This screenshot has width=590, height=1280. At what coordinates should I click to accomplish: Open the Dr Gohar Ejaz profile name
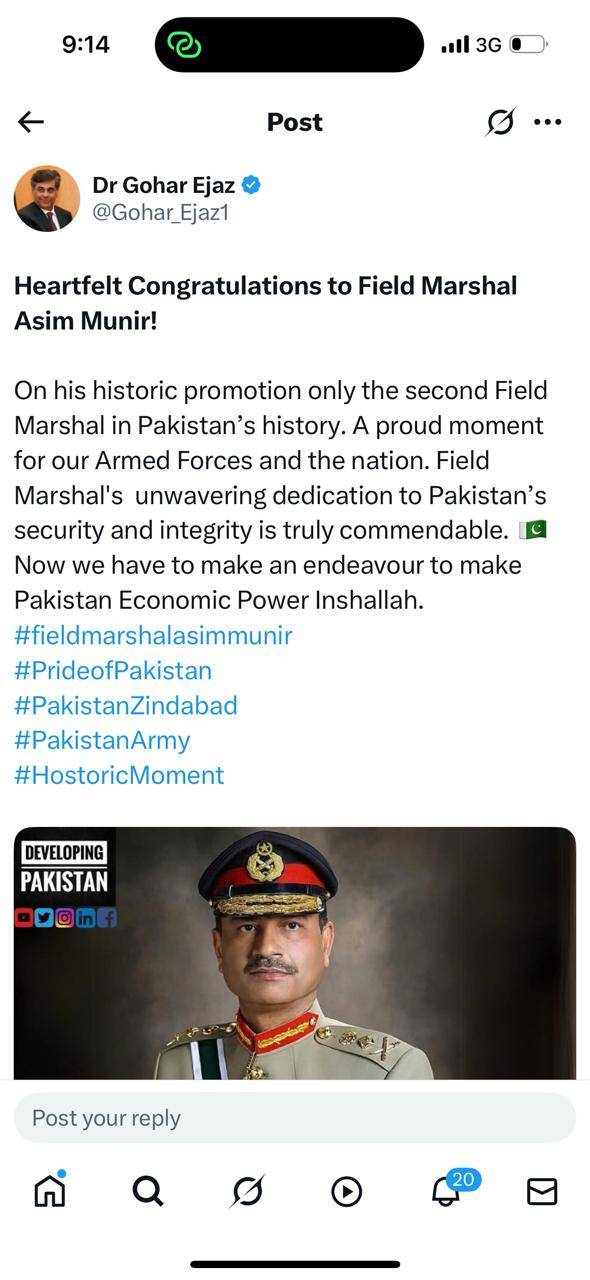164,185
